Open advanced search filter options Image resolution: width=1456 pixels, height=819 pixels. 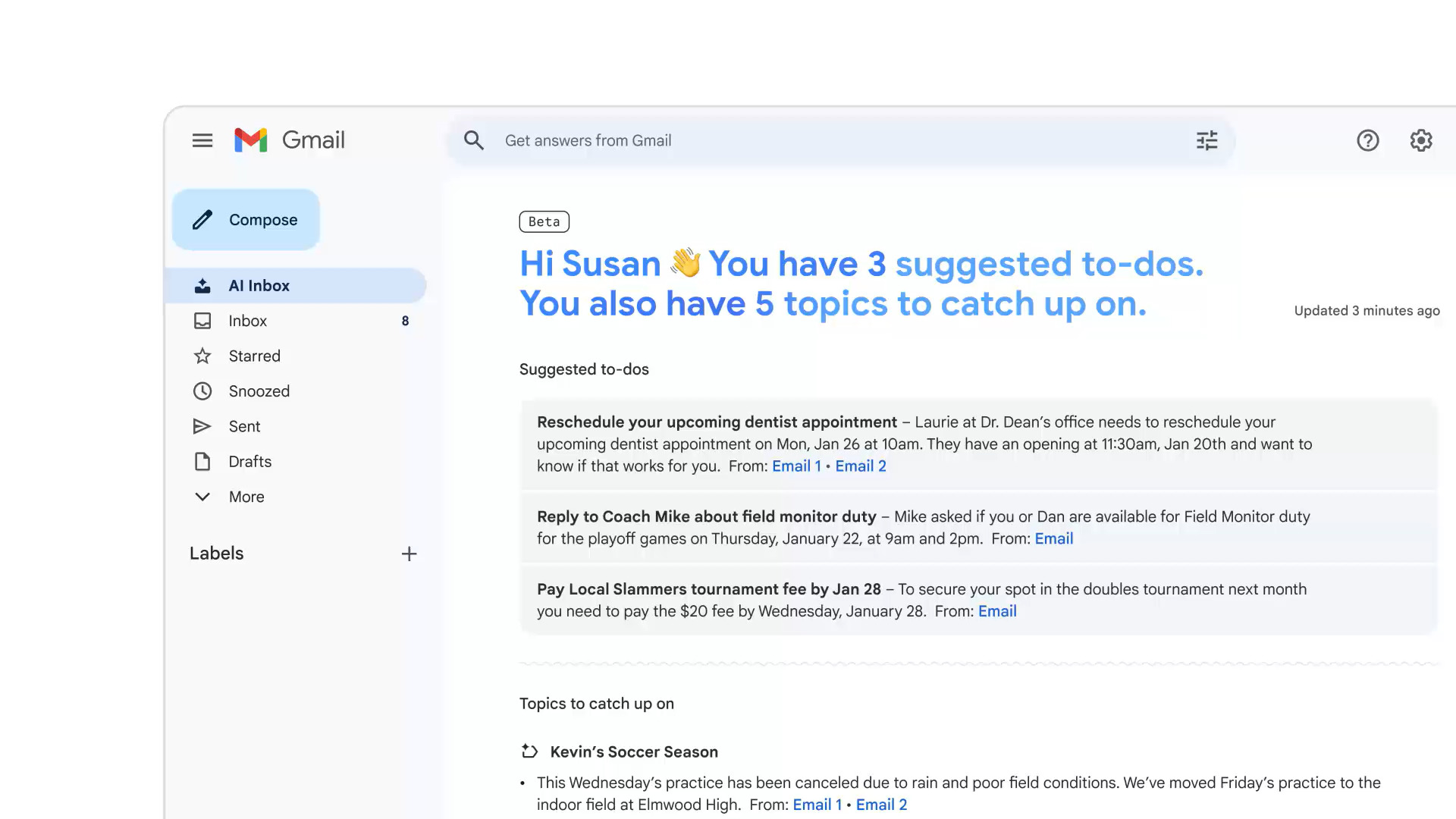click(1206, 140)
